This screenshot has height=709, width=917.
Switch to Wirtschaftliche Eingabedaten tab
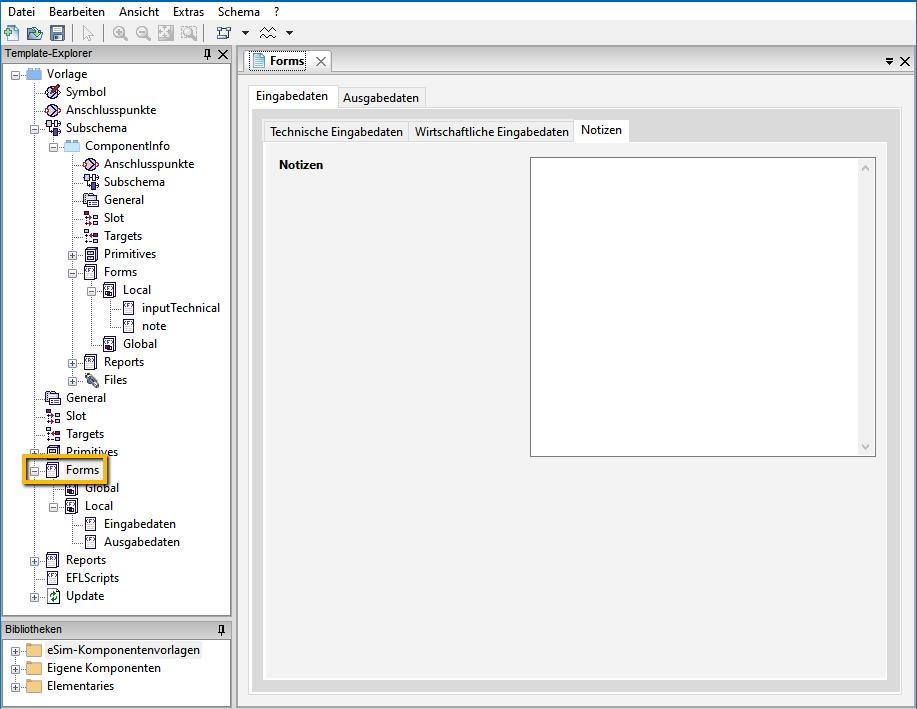coord(492,132)
